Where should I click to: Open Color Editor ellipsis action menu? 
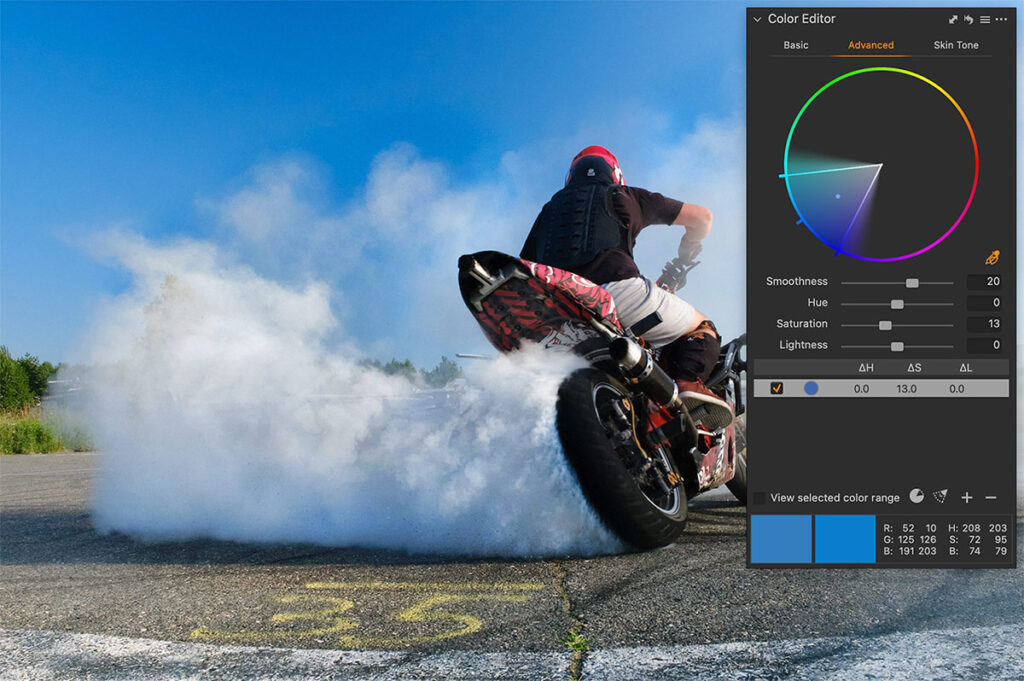coord(1003,18)
